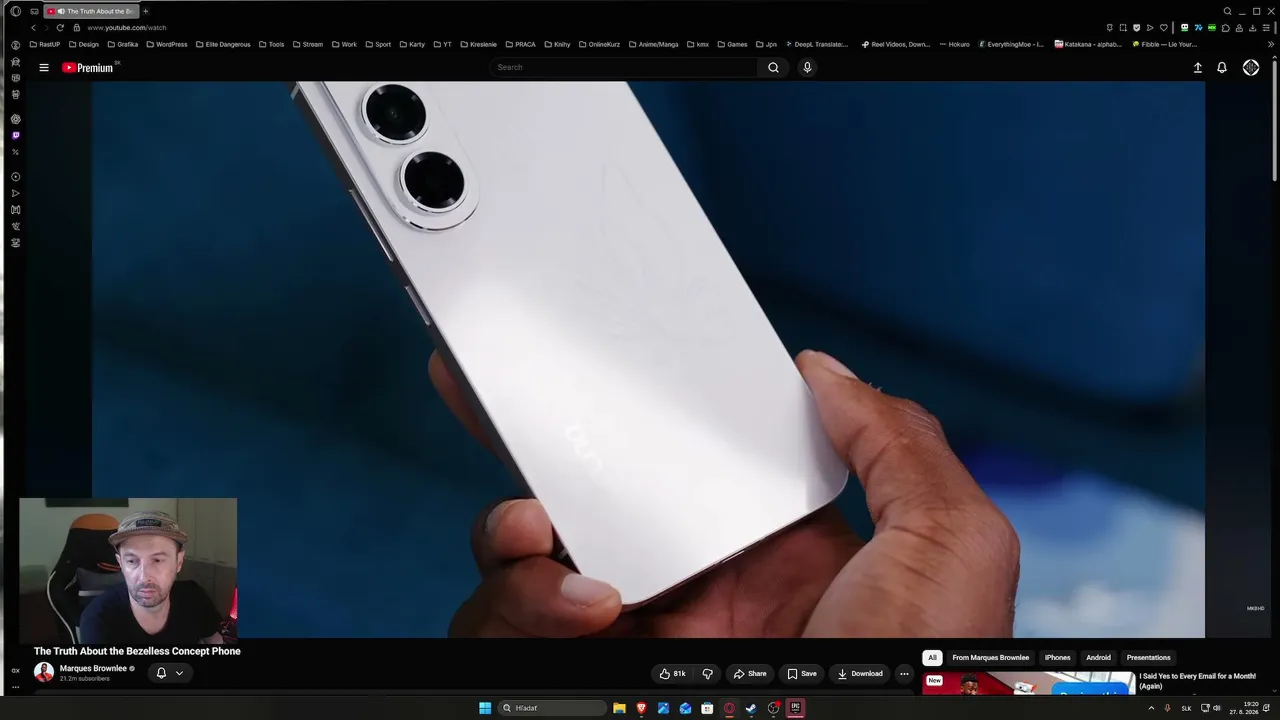
Task: Reload the page in the browser
Action: point(60,28)
